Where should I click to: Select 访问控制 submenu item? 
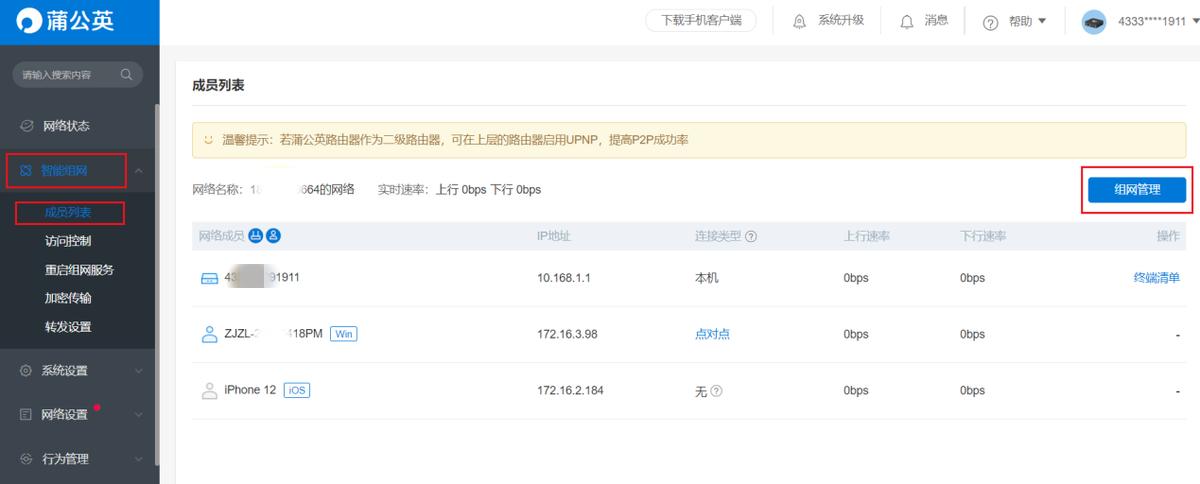point(68,241)
